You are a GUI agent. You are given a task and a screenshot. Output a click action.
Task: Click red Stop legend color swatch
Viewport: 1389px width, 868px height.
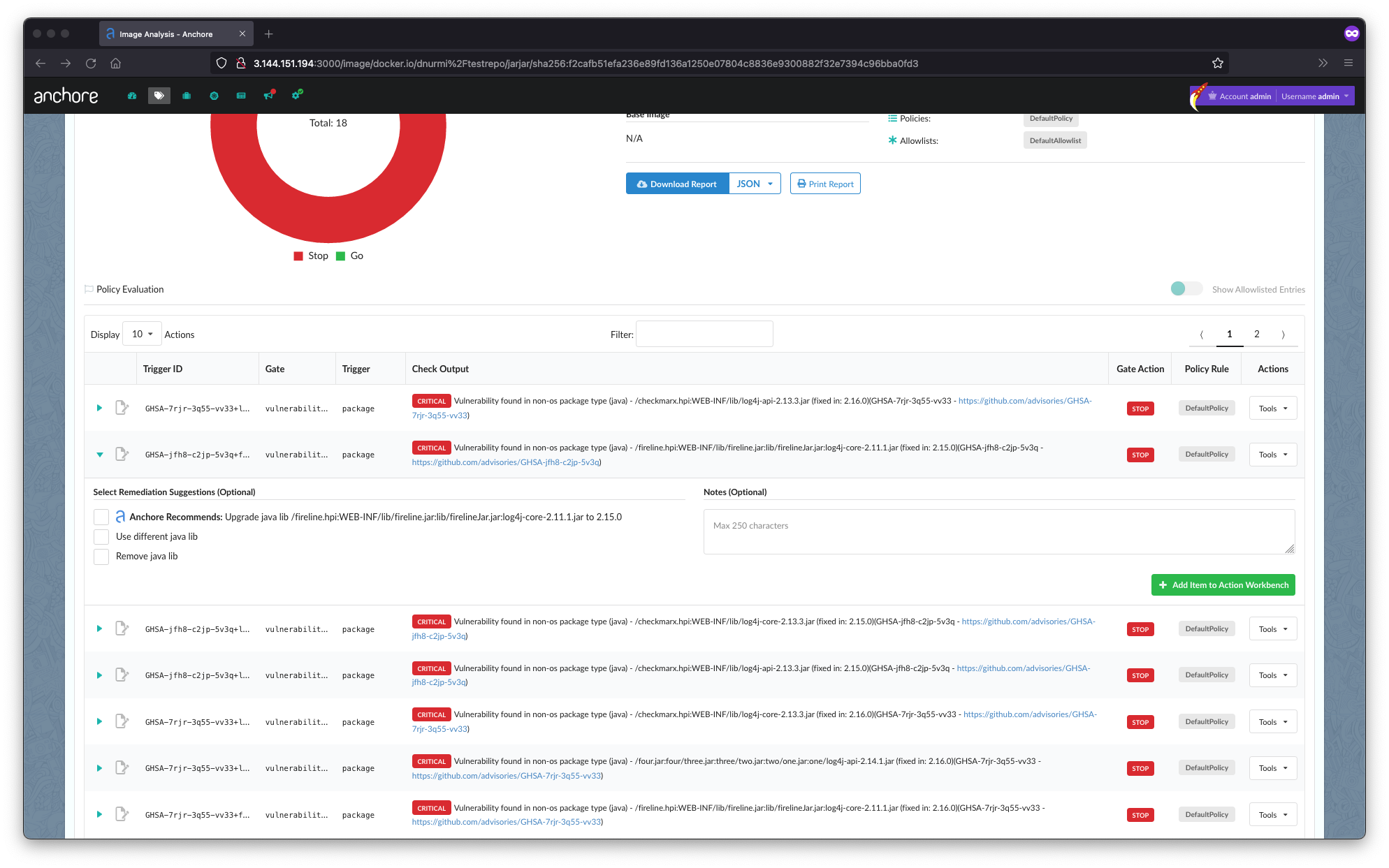click(298, 256)
